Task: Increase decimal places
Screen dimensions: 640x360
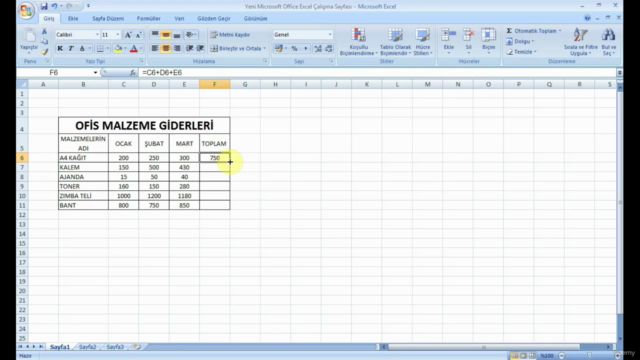Action: click(318, 49)
